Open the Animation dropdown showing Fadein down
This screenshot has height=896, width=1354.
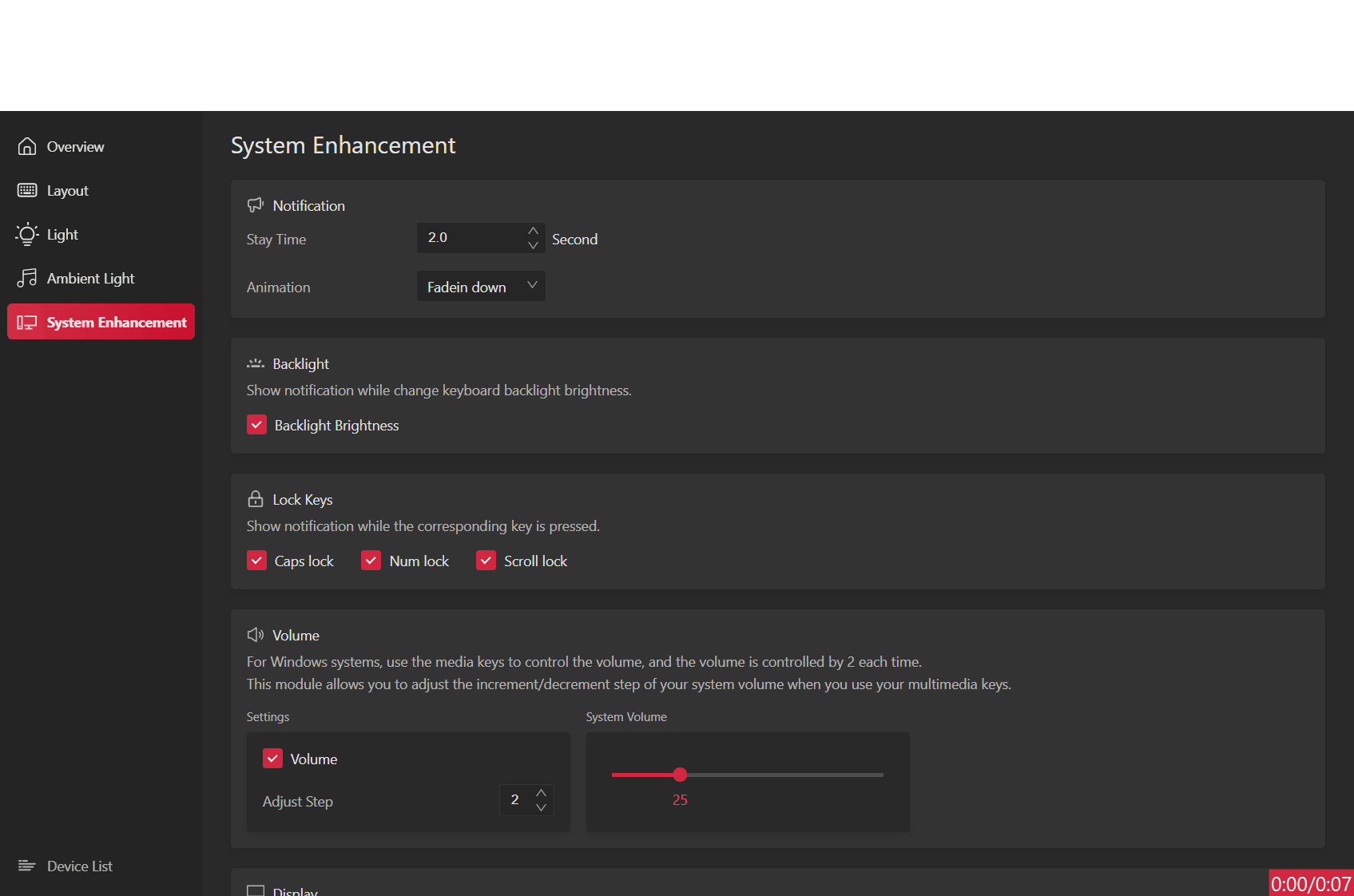pos(481,286)
